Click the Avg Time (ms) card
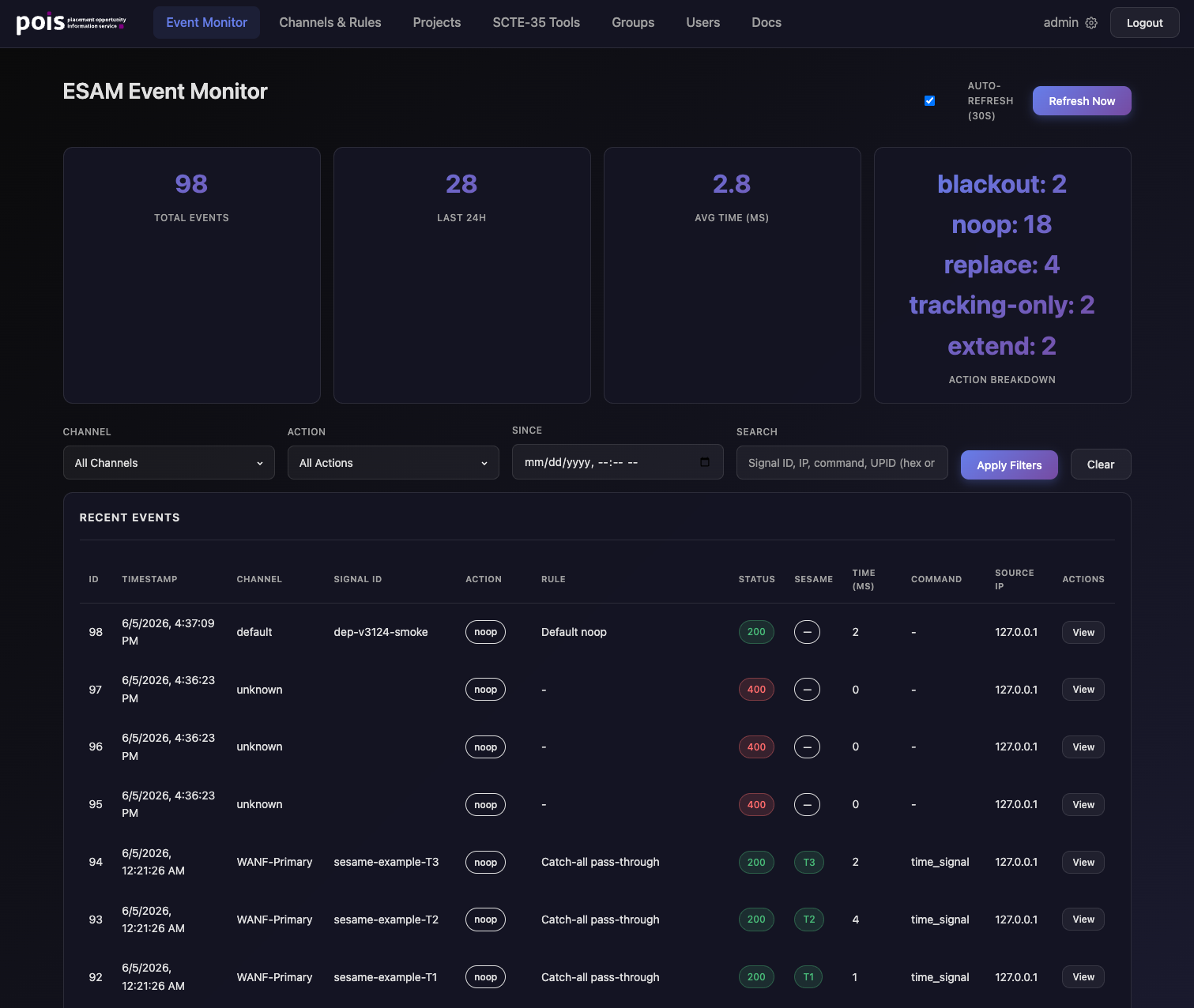This screenshot has height=1008, width=1194. click(x=733, y=275)
